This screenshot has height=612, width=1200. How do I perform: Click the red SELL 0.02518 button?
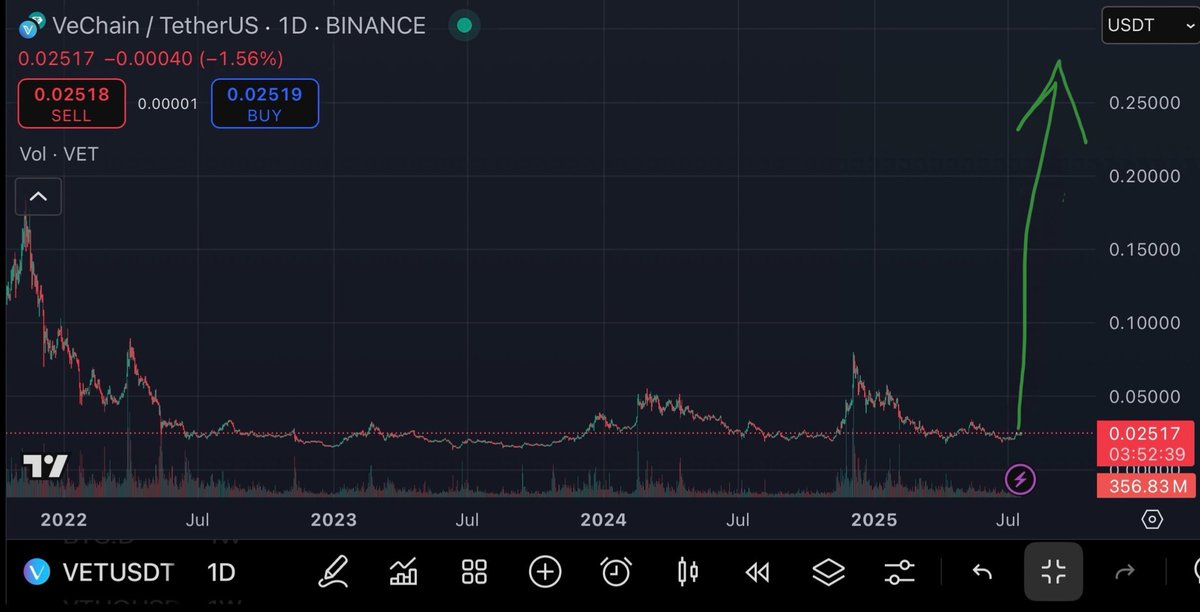[x=71, y=104]
